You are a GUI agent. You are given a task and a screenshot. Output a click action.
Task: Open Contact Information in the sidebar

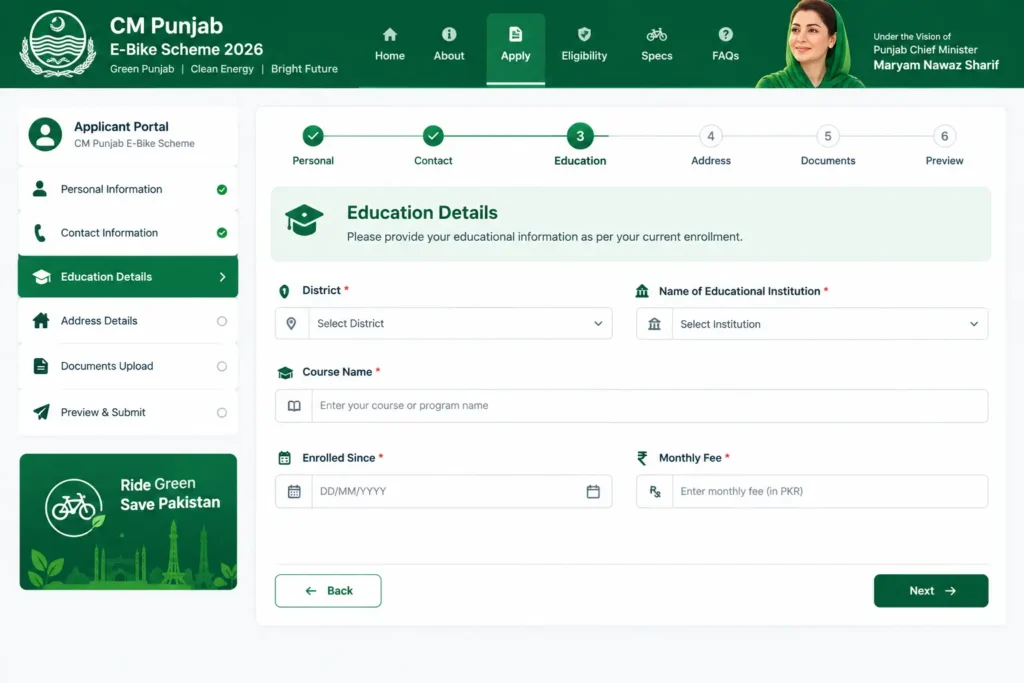click(128, 233)
